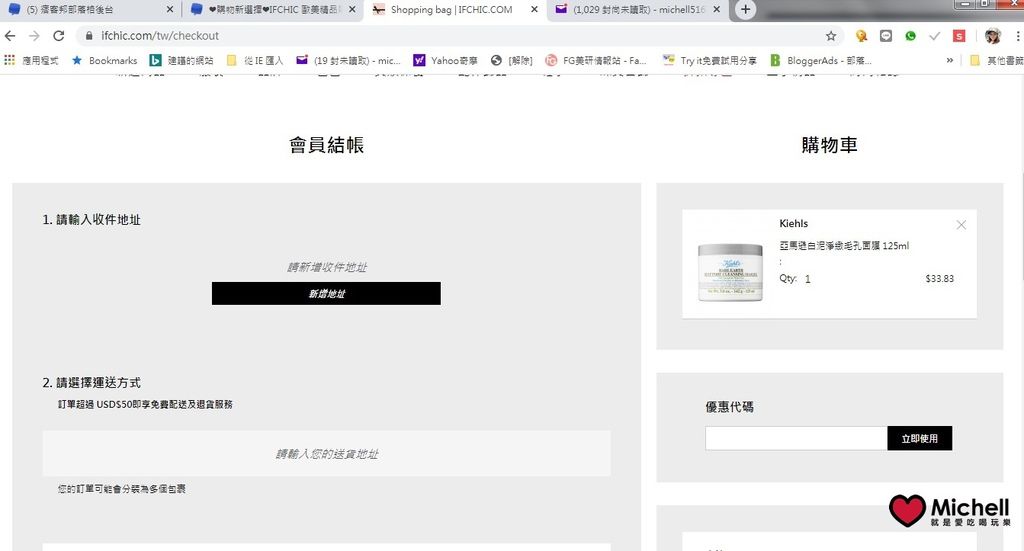Close the 痞客邦 部落格後台 tab
This screenshot has width=1024, height=551.
coord(170,10)
